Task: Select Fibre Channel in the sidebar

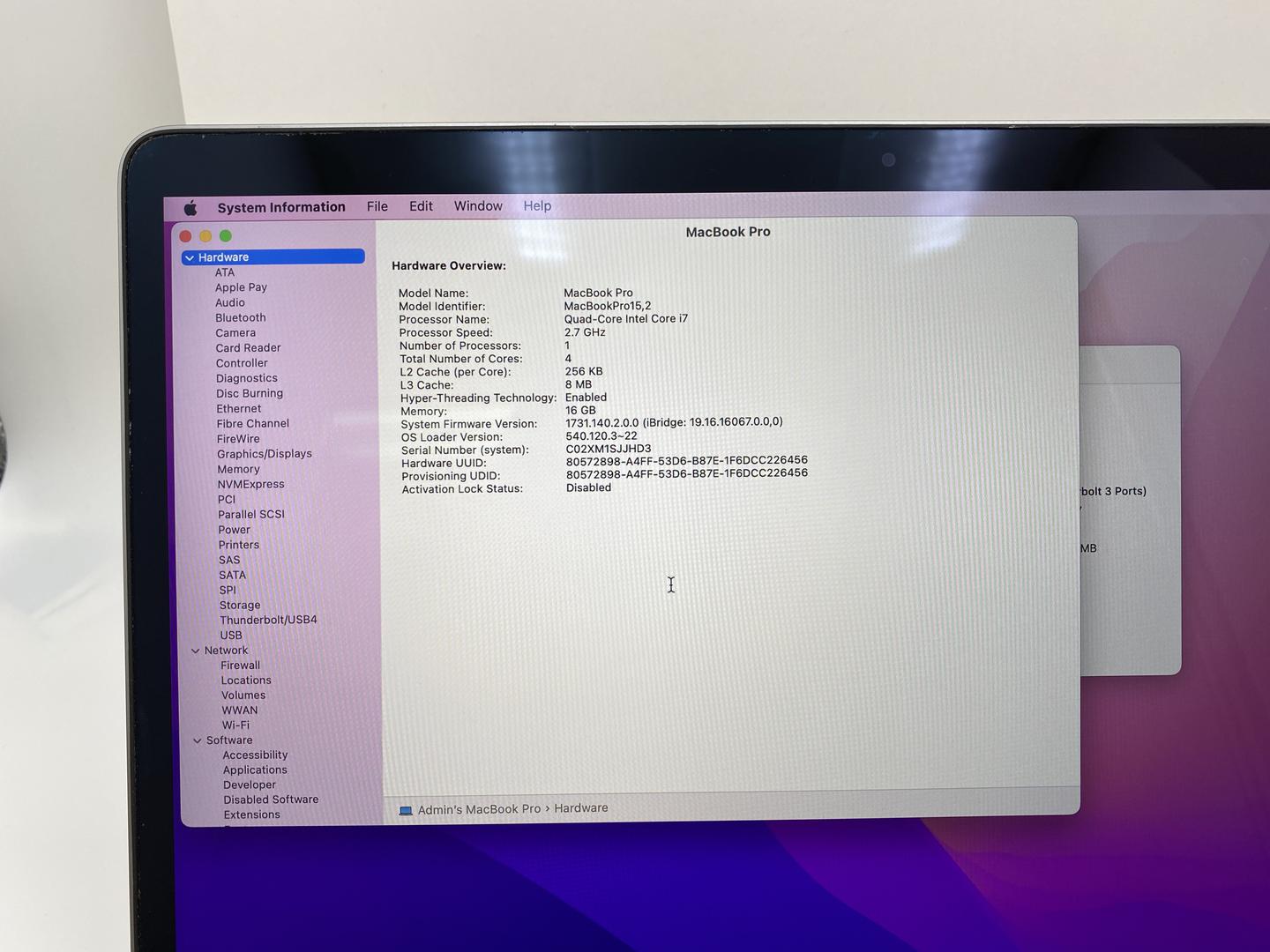Action: tap(253, 424)
